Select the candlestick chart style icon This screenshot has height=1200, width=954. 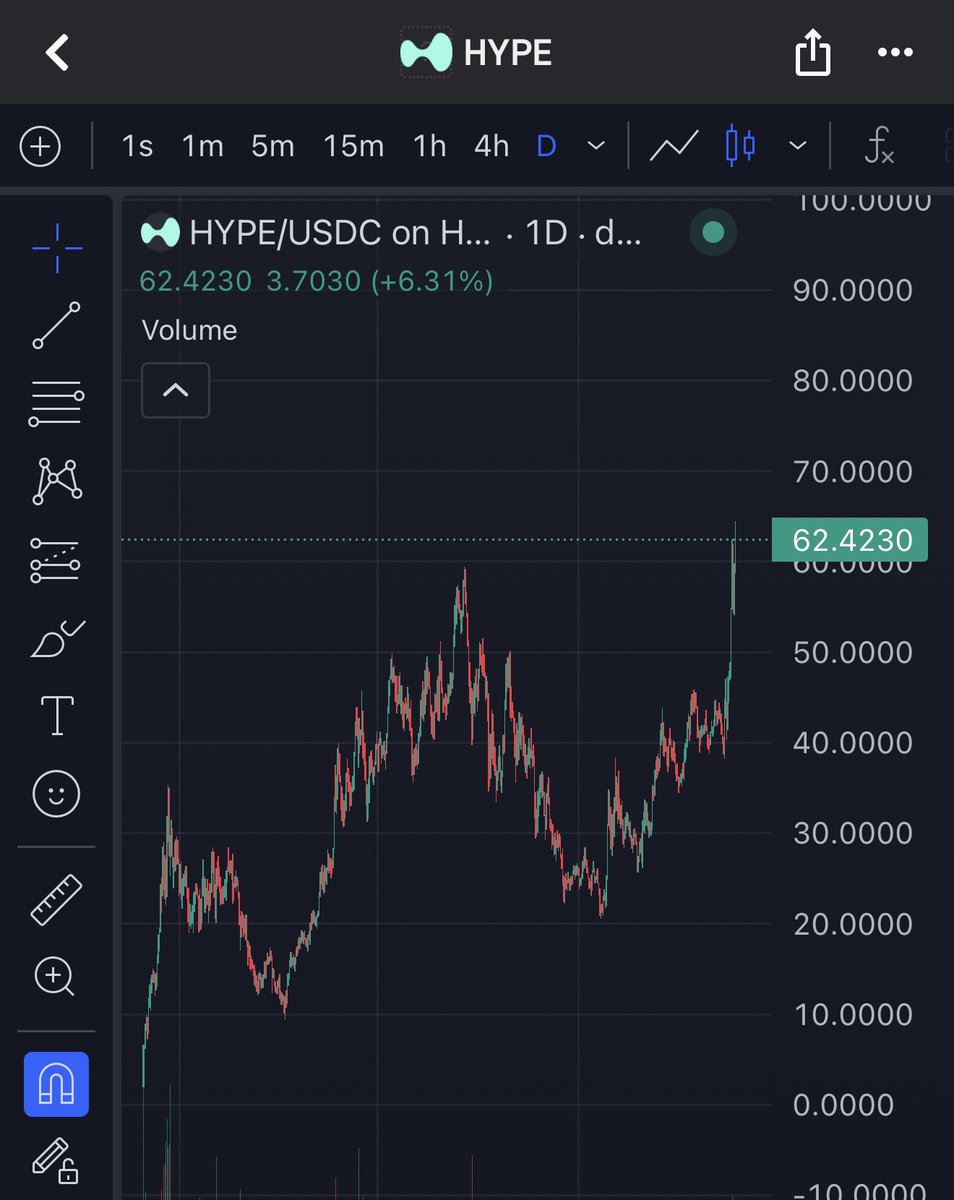(x=740, y=146)
